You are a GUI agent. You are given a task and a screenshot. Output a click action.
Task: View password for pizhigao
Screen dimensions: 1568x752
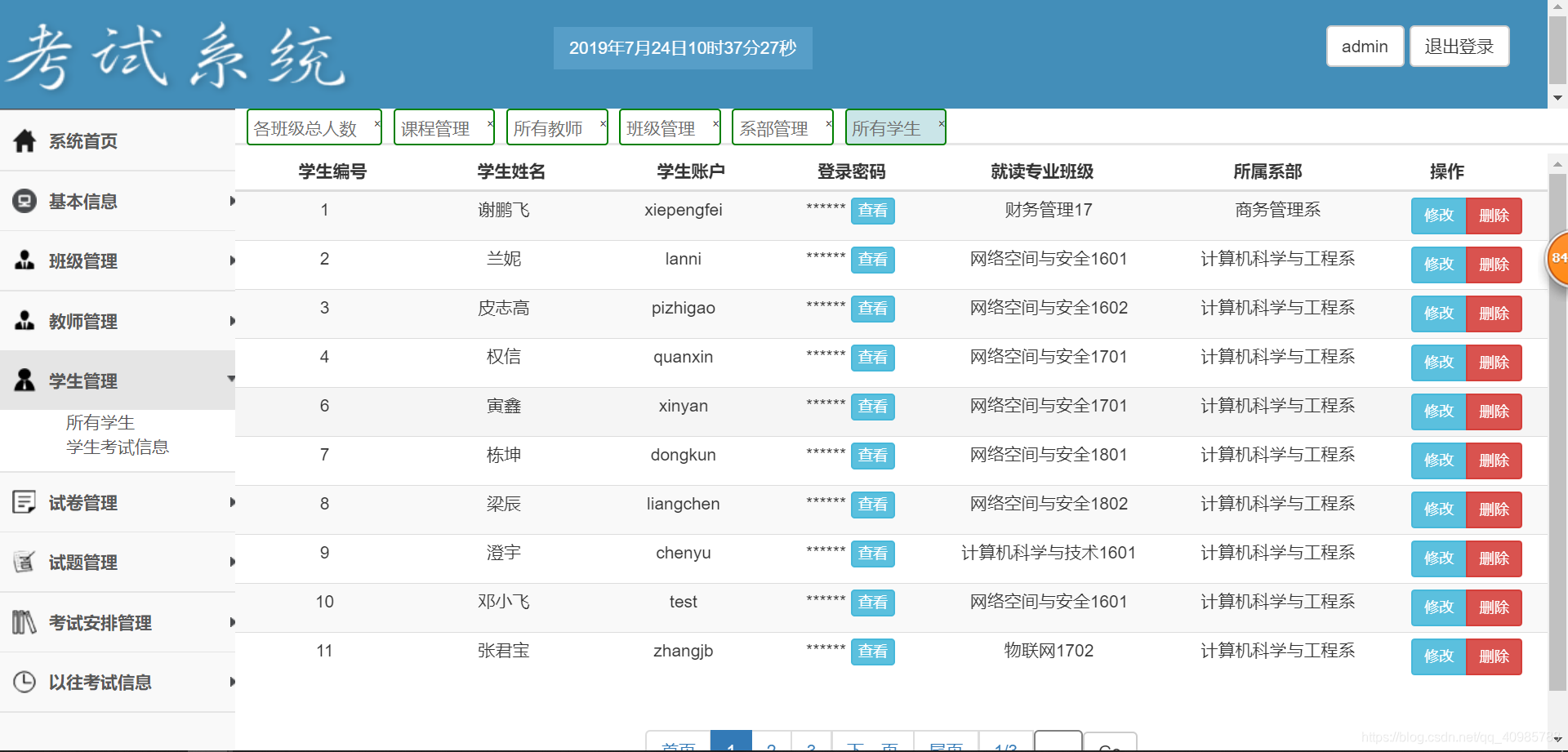(x=872, y=309)
